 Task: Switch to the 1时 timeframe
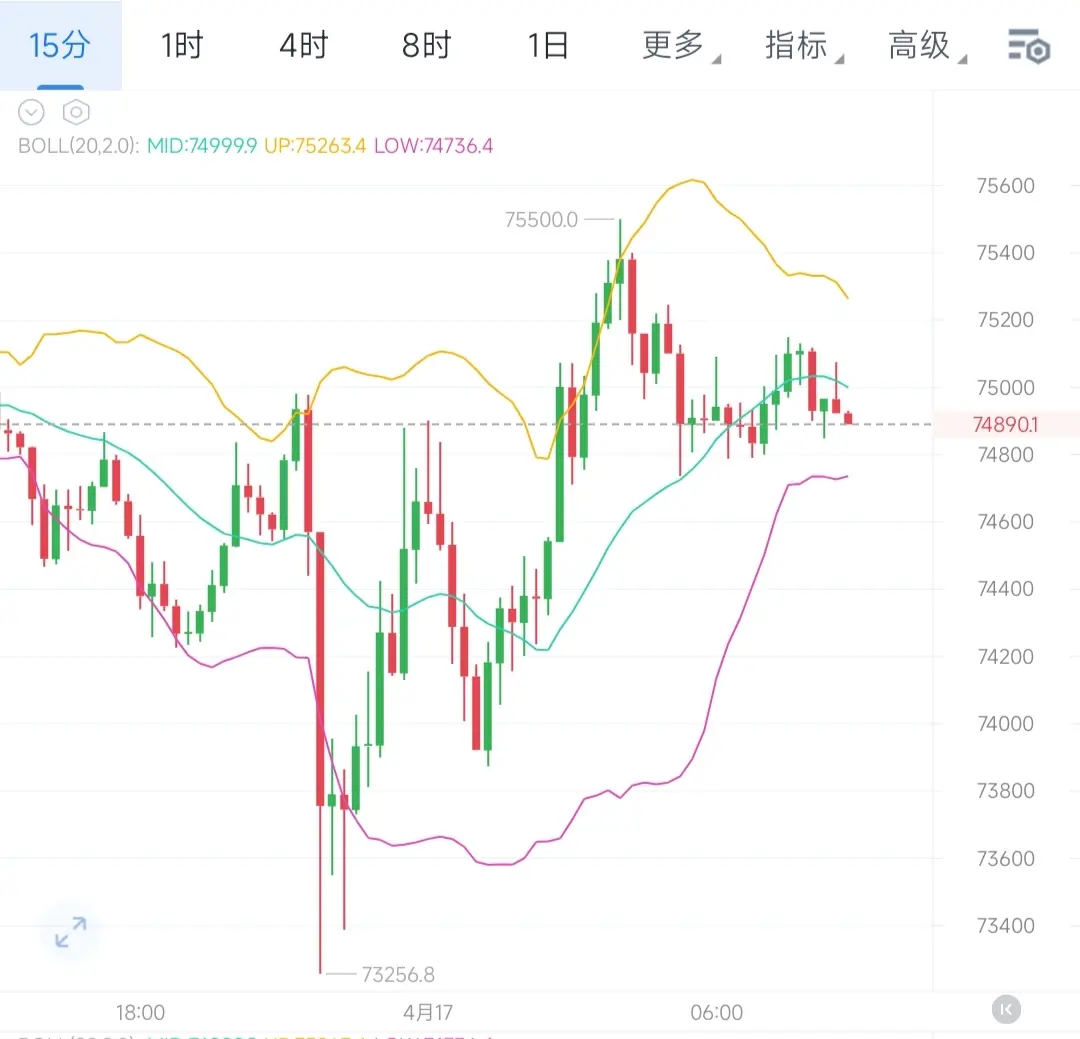[182, 45]
